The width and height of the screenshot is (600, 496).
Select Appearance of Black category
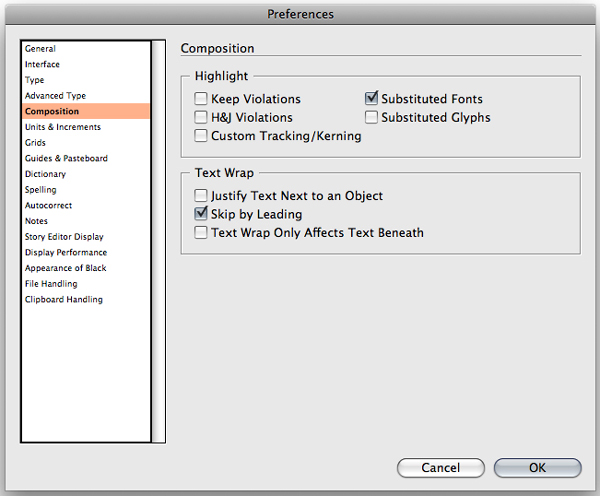[x=86, y=268]
